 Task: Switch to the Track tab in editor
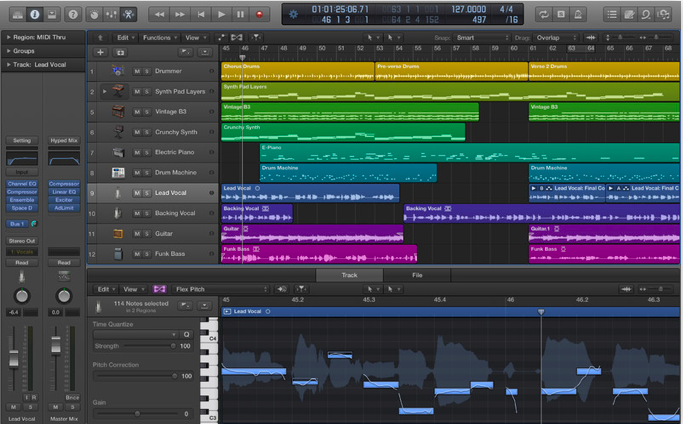(x=349, y=275)
